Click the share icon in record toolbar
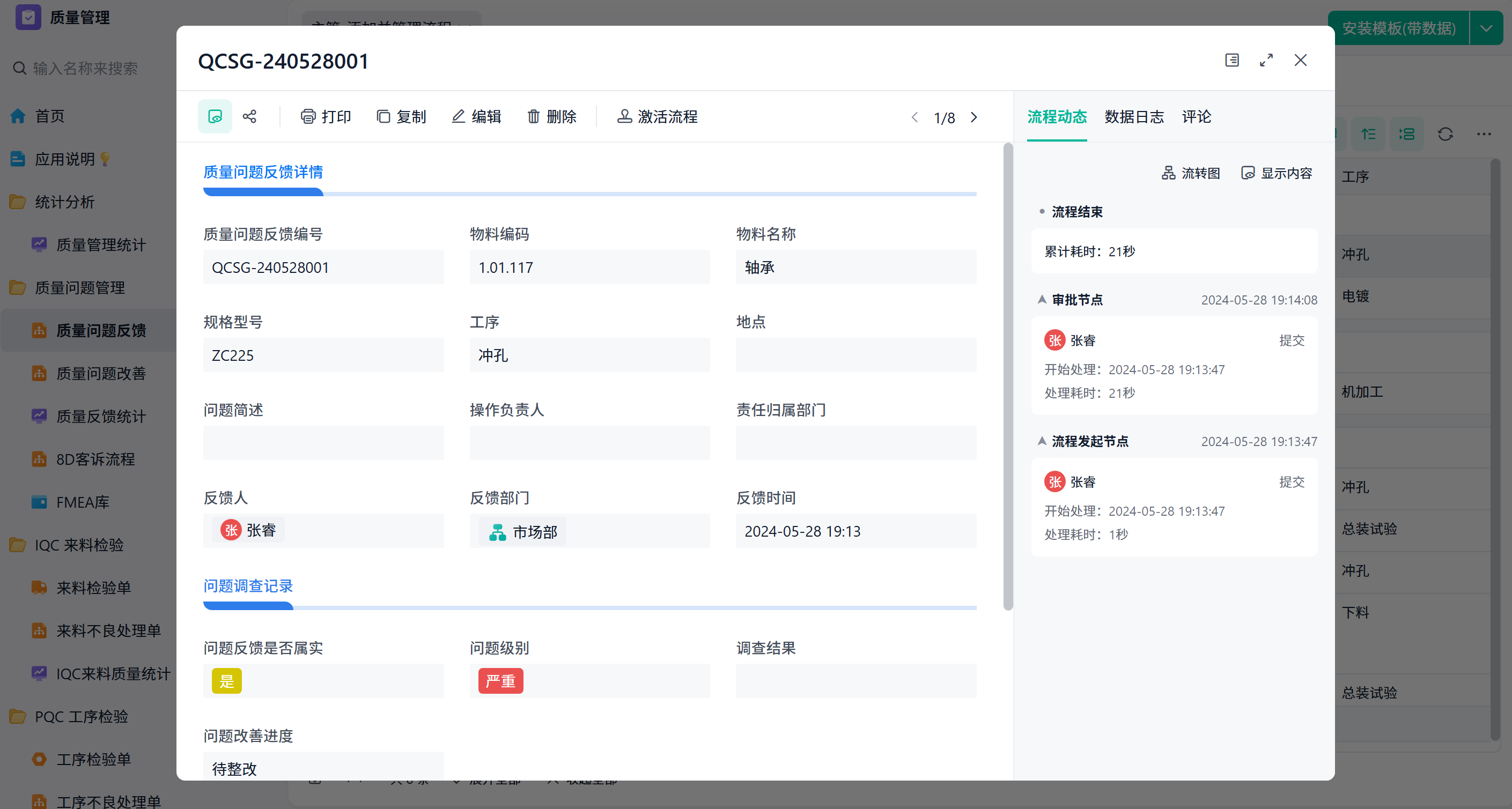Image resolution: width=1512 pixels, height=809 pixels. click(x=249, y=117)
